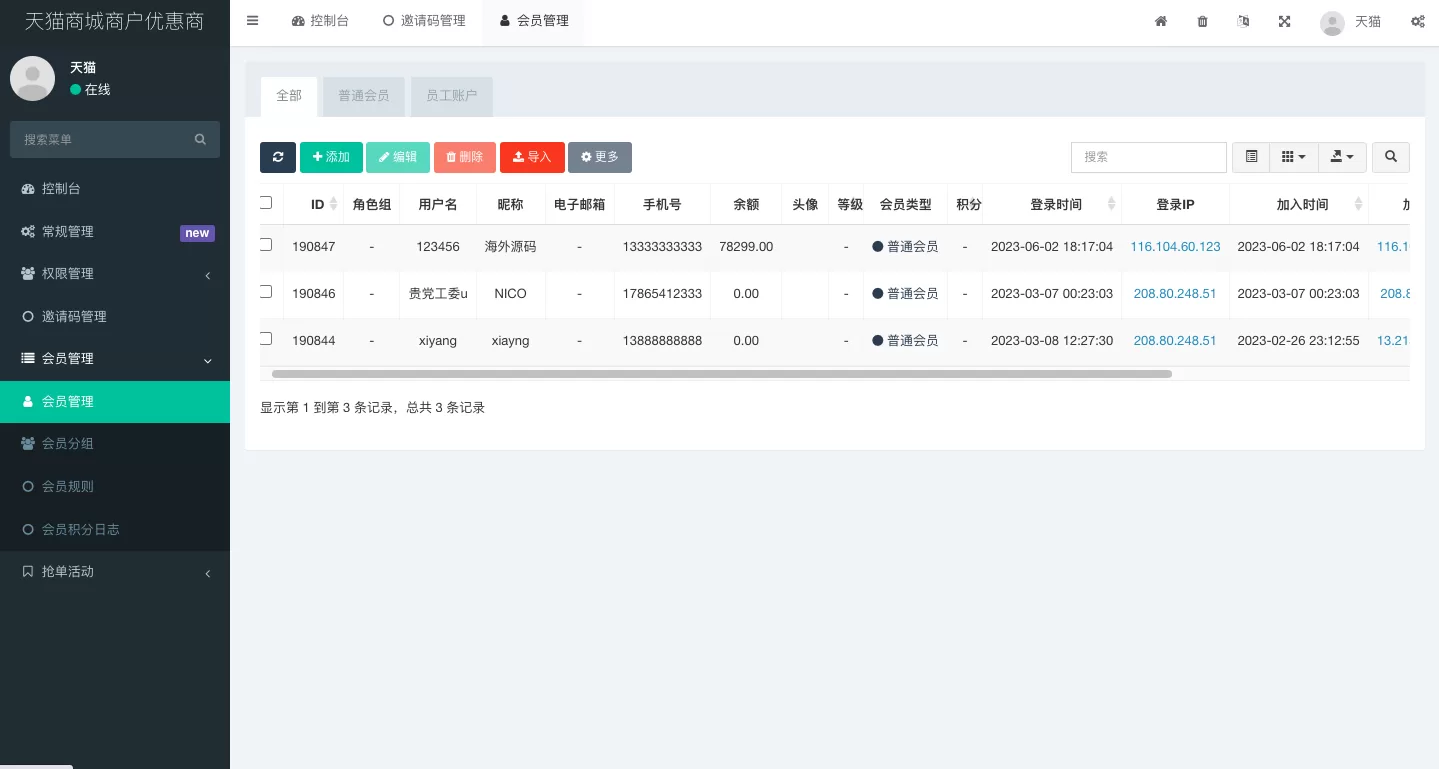Click the table's horizontal scrollbar
The image size is (1439, 769).
pos(720,374)
